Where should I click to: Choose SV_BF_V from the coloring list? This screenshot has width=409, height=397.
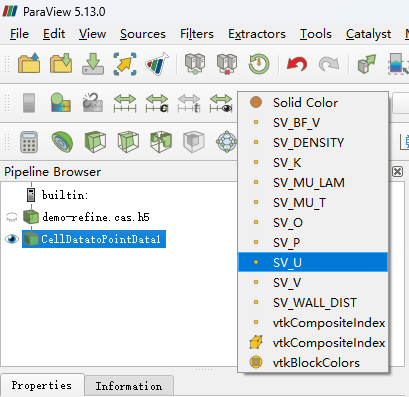coord(313,122)
